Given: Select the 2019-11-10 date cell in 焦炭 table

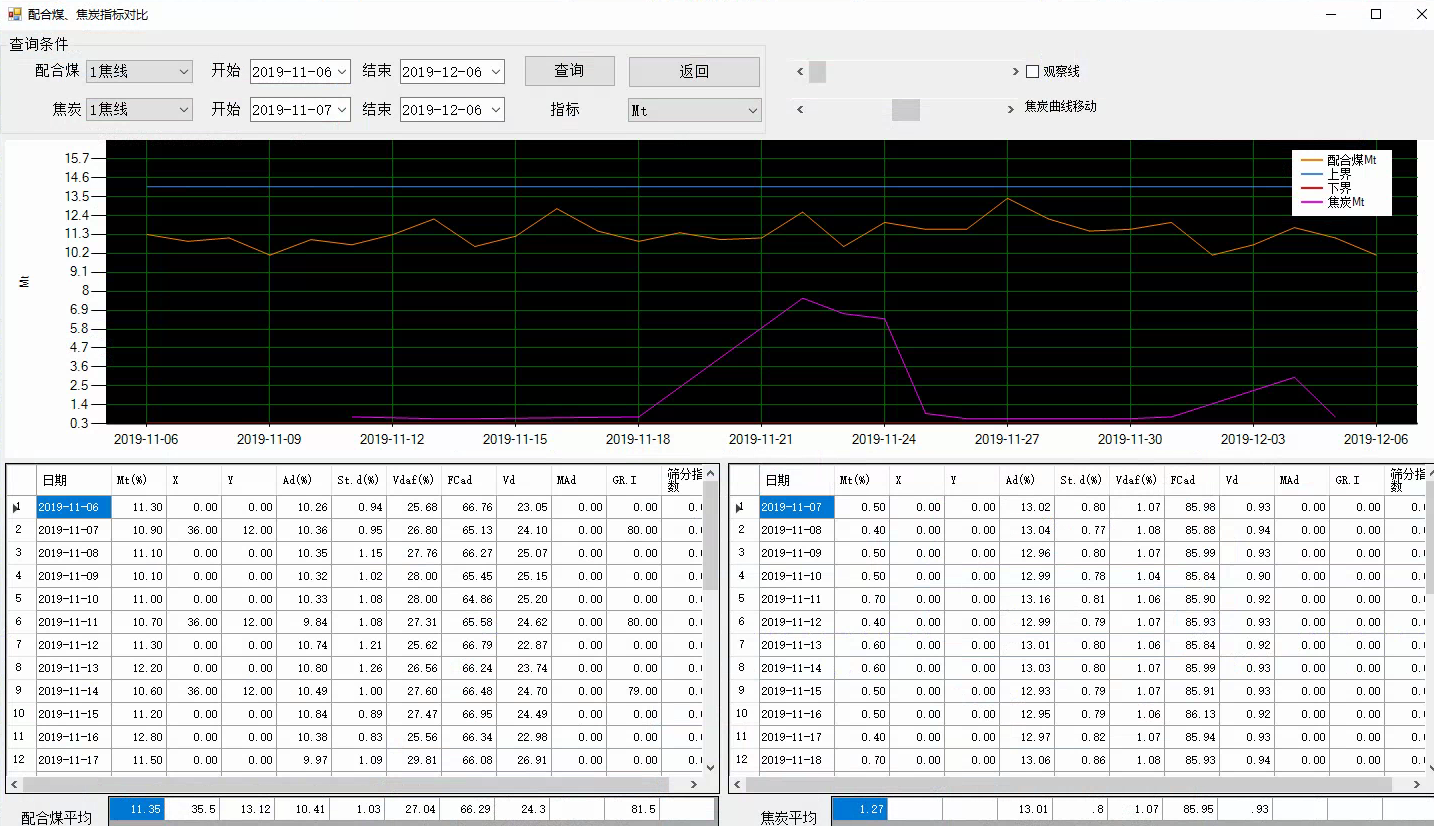Looking at the screenshot, I should (x=796, y=576).
